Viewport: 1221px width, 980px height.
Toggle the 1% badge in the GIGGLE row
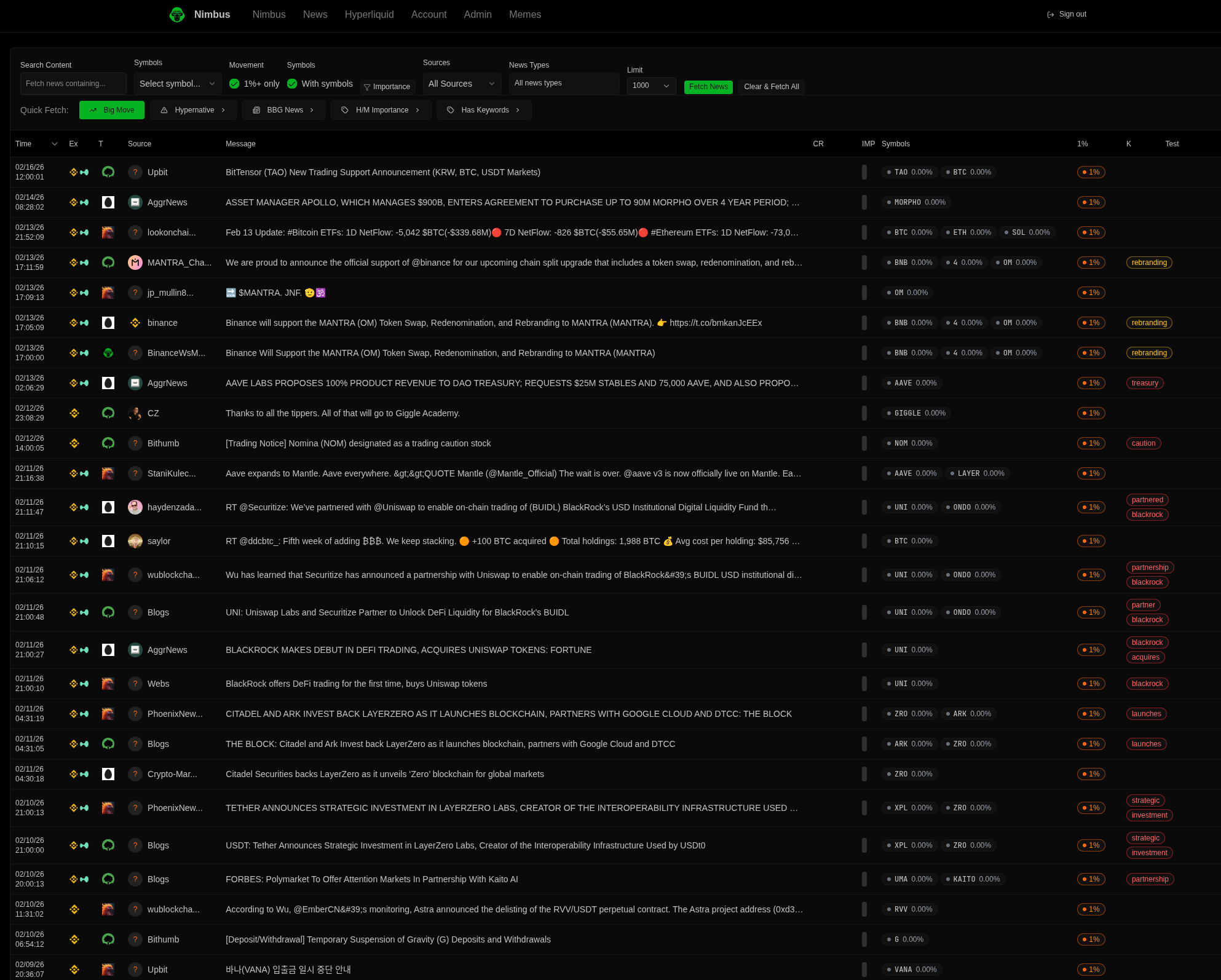[x=1091, y=413]
